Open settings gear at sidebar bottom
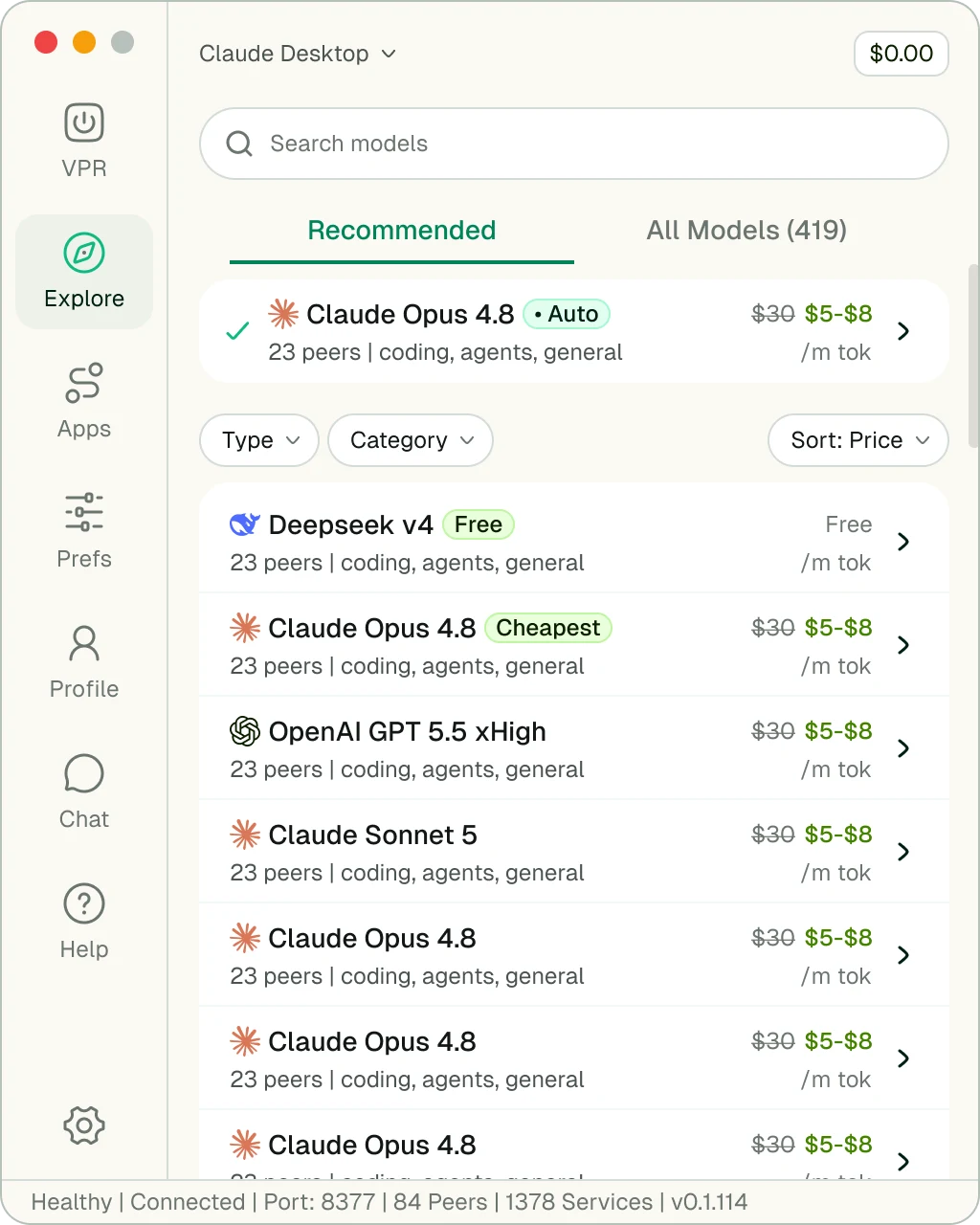Image resolution: width=980 pixels, height=1225 pixels. pyautogui.click(x=84, y=1125)
